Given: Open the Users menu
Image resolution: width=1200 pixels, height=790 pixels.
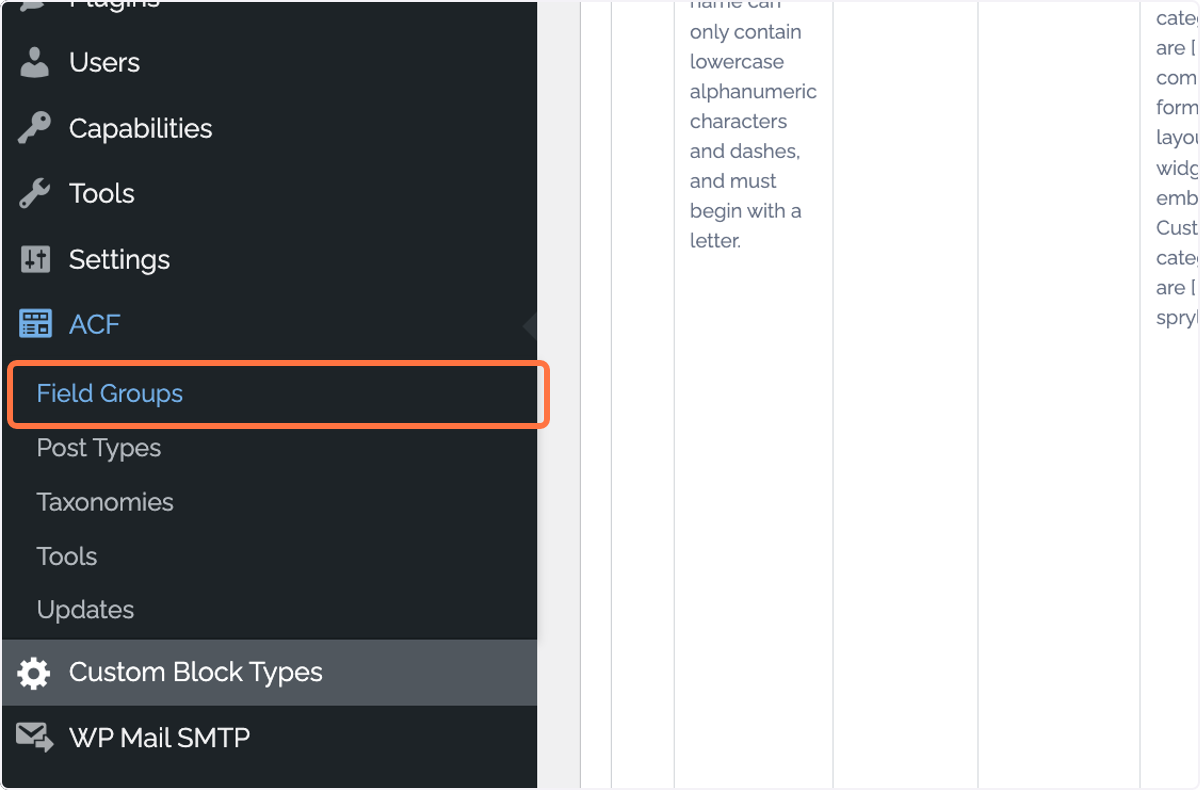Looking at the screenshot, I should (104, 62).
